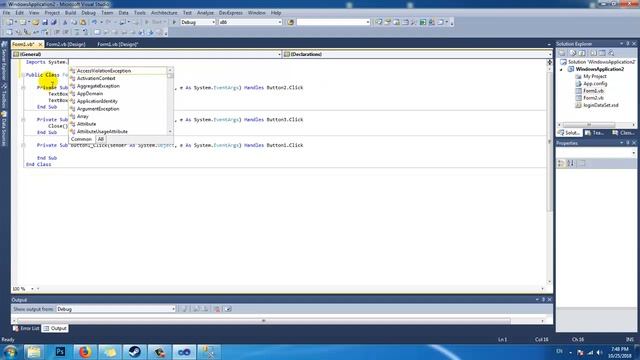Viewport: 640px width, 360px height.
Task: Open File Explorer from the taskbar
Action: point(34,352)
